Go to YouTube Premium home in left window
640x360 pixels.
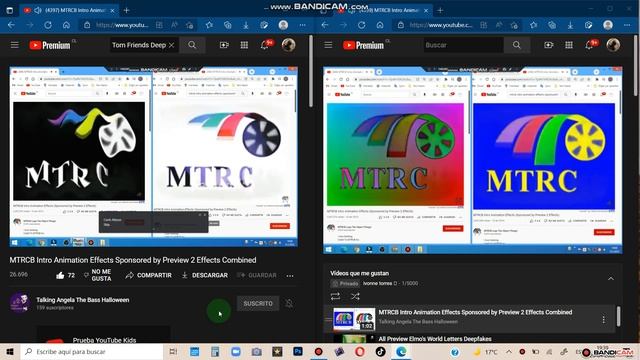[50, 45]
